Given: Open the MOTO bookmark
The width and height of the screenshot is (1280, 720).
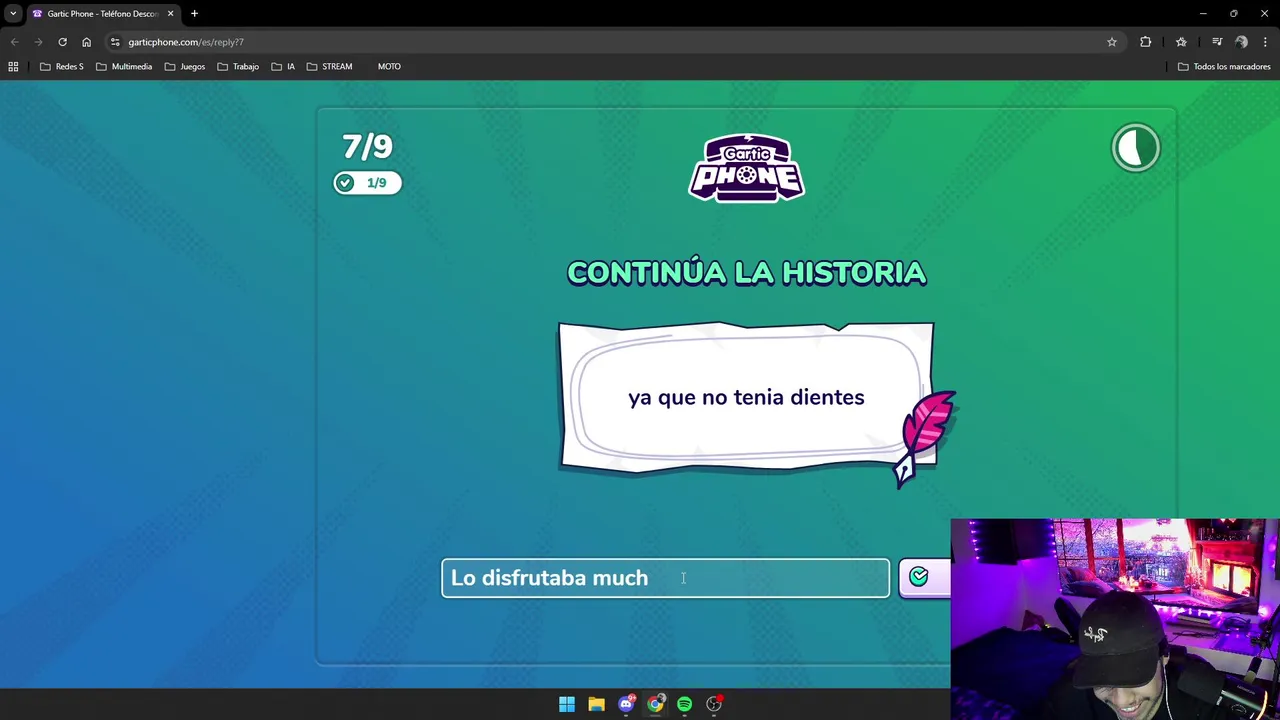Looking at the screenshot, I should (x=389, y=67).
